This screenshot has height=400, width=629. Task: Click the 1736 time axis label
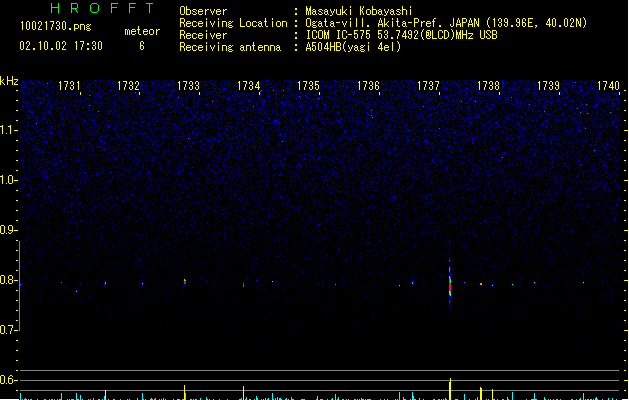coord(368,86)
